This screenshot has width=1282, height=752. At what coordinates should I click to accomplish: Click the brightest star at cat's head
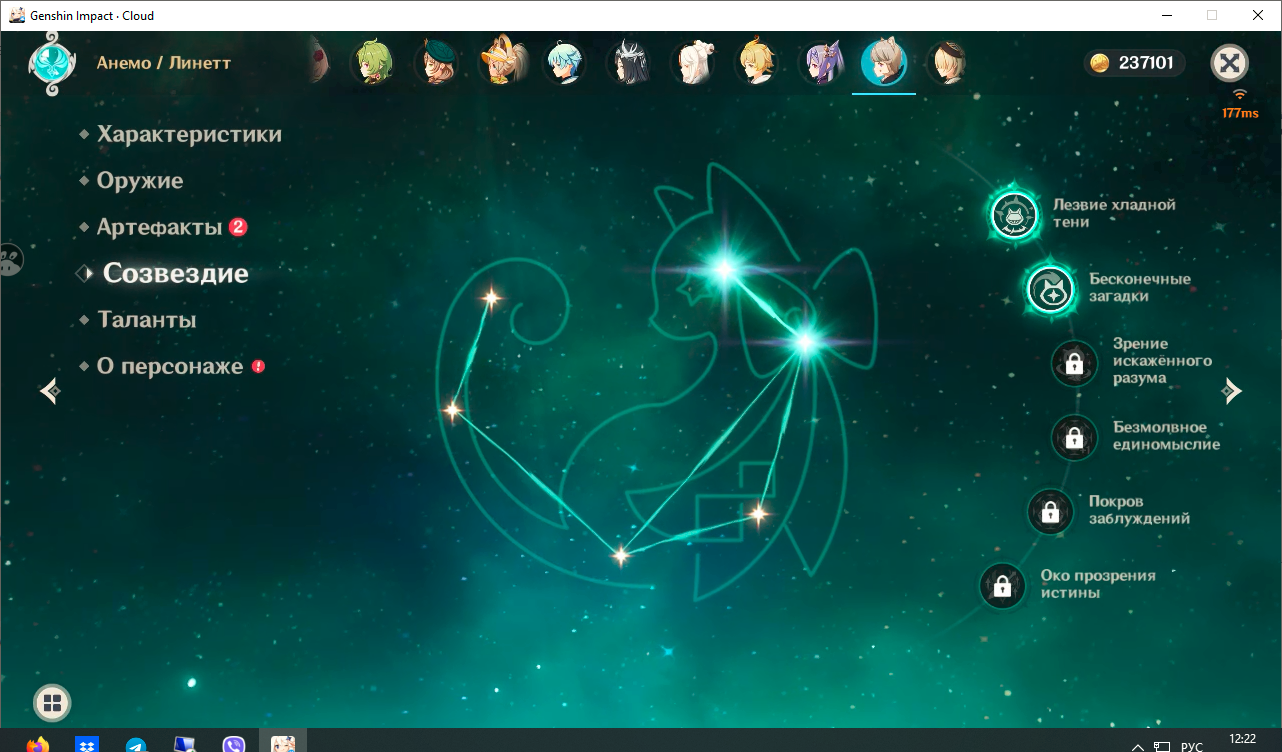[725, 268]
